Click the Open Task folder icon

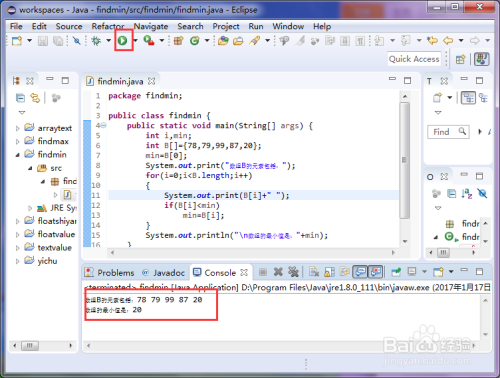238,41
